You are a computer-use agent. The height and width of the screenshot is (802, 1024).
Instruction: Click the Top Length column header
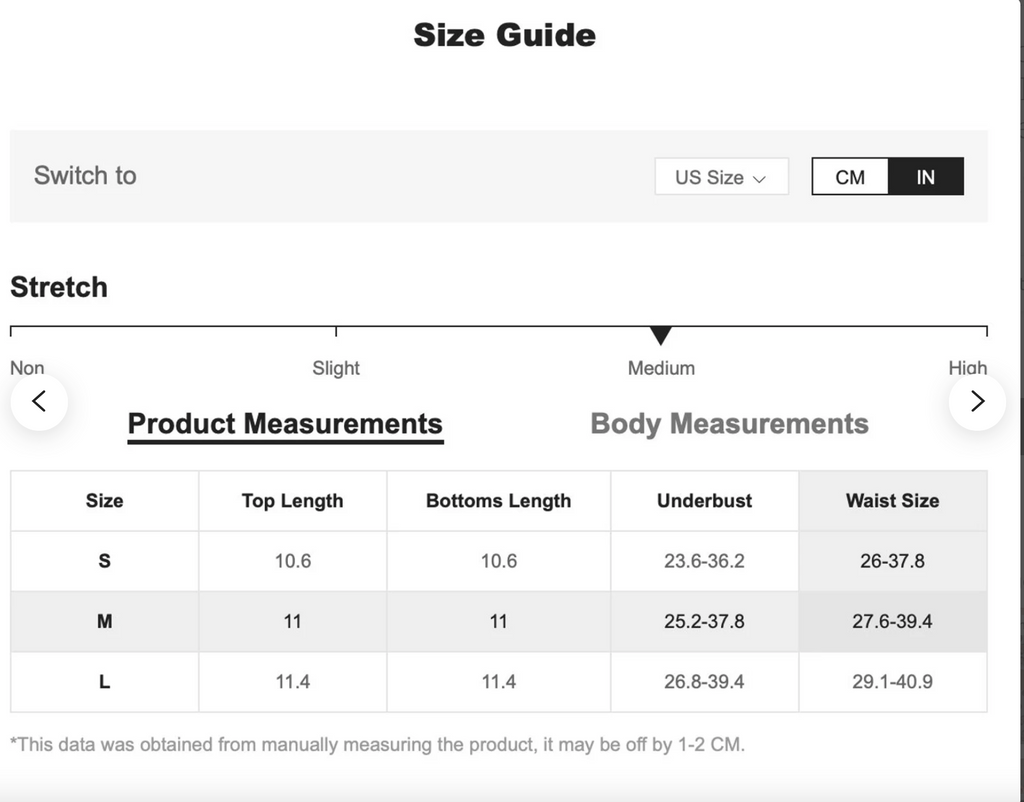point(292,501)
